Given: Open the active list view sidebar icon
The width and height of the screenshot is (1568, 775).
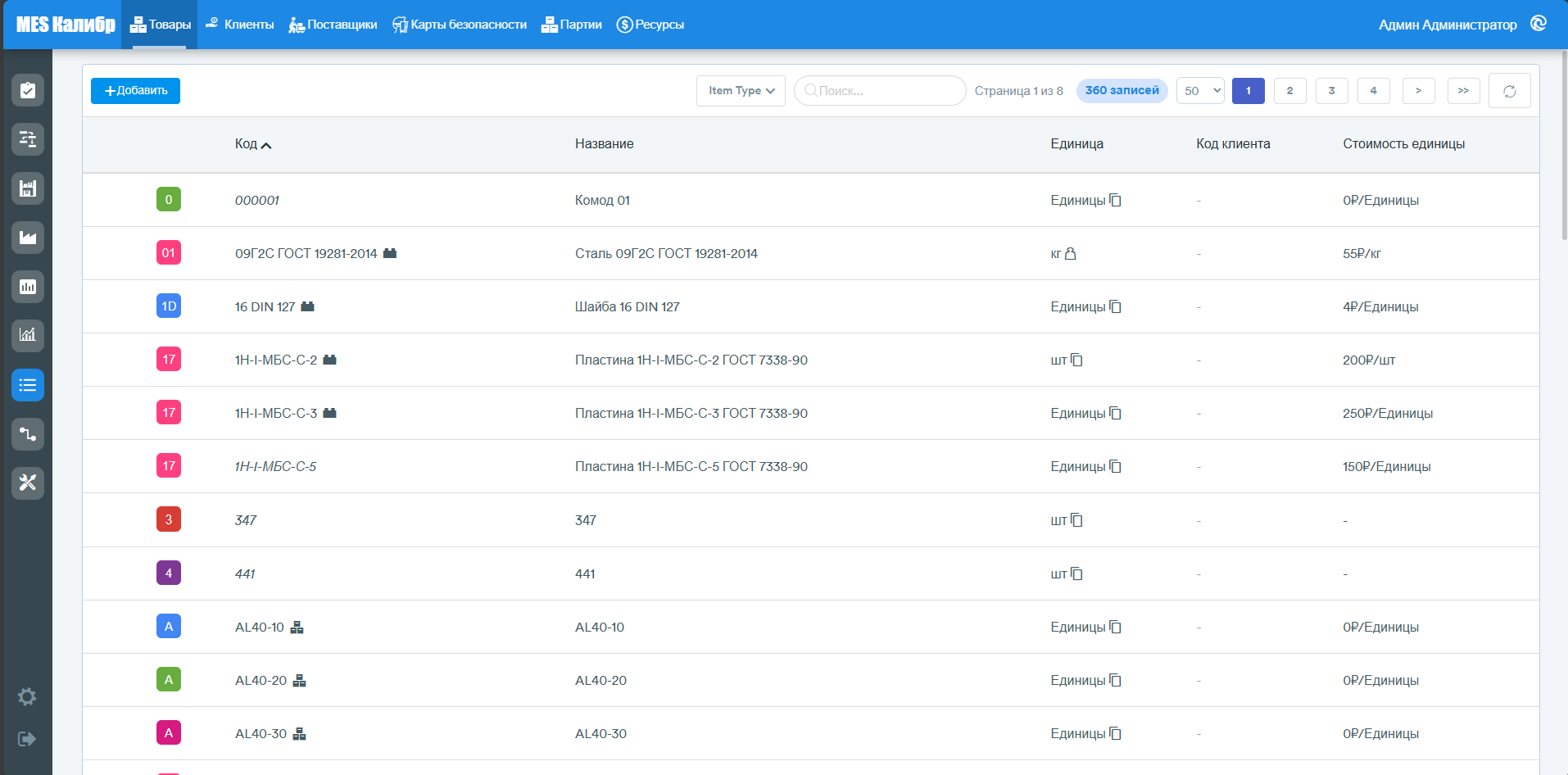Looking at the screenshot, I should (x=28, y=385).
